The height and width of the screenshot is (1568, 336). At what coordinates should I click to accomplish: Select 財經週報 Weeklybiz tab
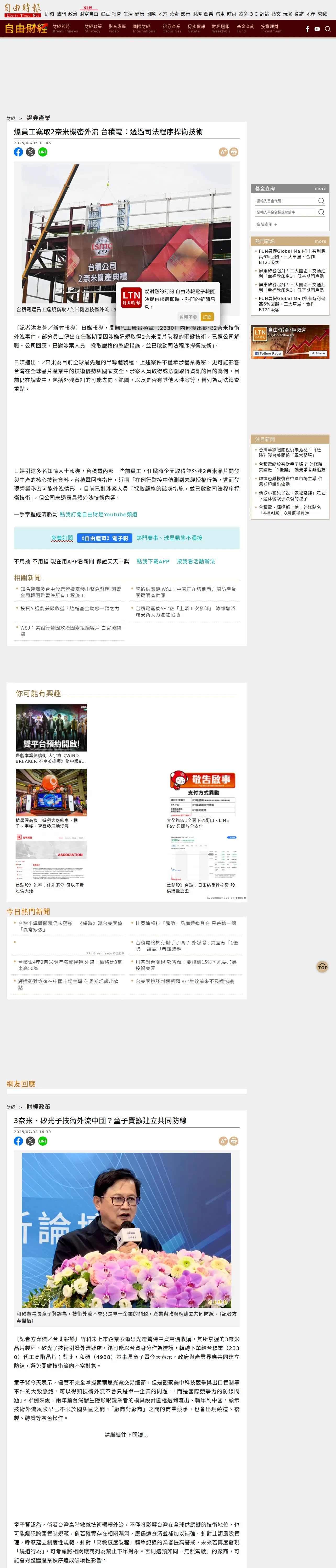221,28
